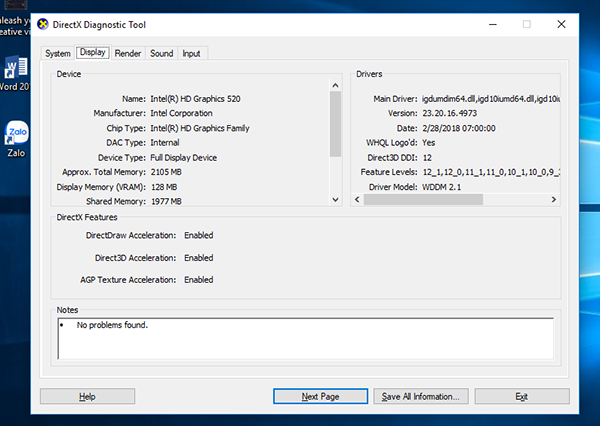Click the Exit button
600x426 pixels.
[522, 396]
